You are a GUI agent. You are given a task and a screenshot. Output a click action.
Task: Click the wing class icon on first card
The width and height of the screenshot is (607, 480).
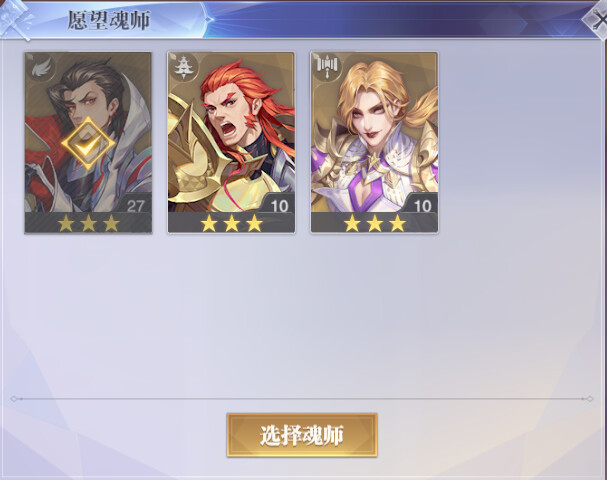pos(41,68)
